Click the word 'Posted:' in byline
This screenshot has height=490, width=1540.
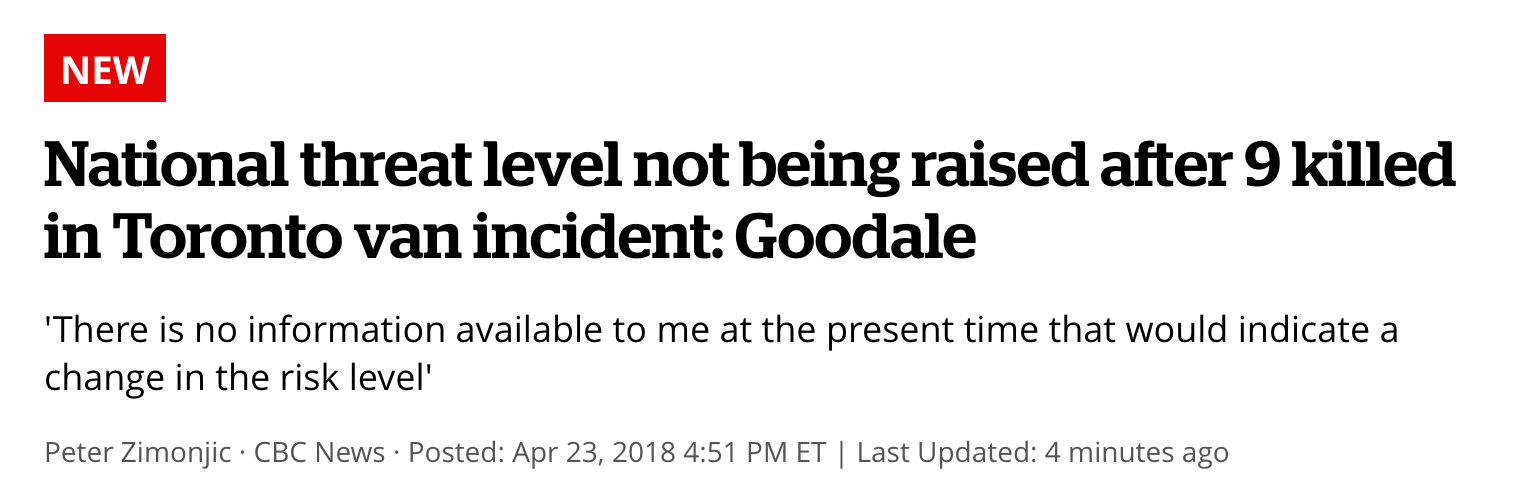point(456,452)
